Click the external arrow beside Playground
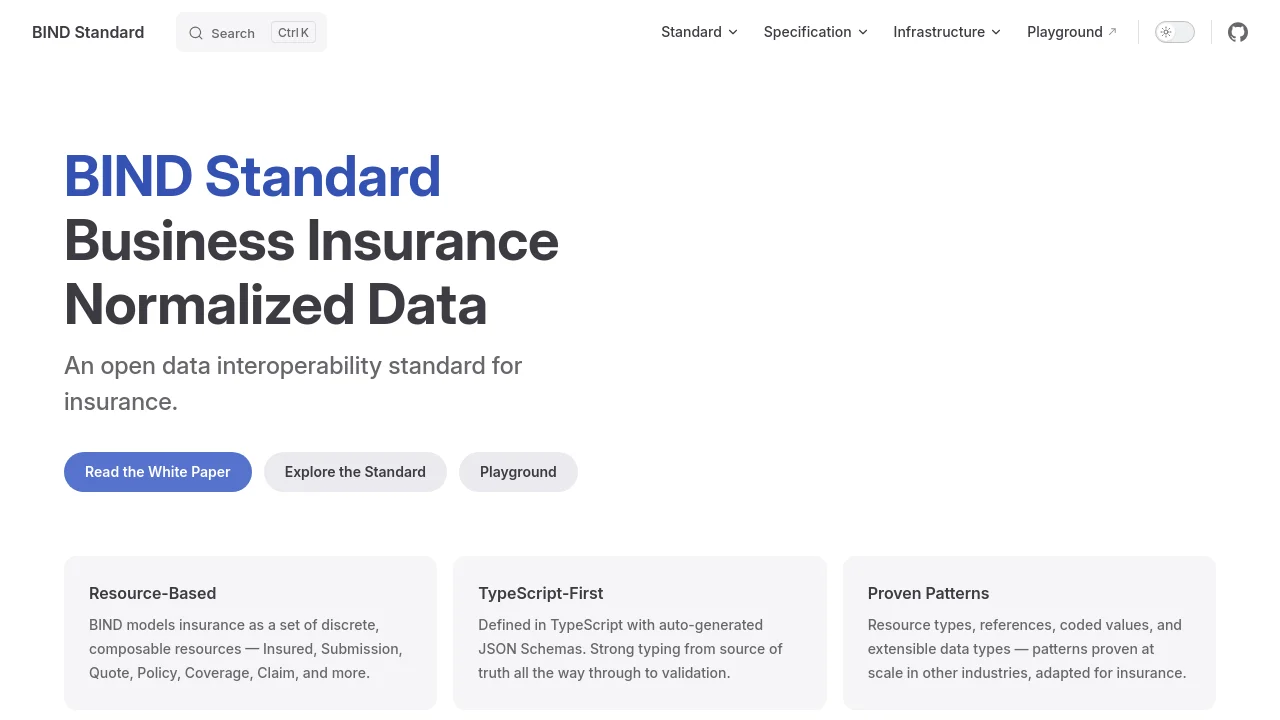 pyautogui.click(x=1112, y=32)
